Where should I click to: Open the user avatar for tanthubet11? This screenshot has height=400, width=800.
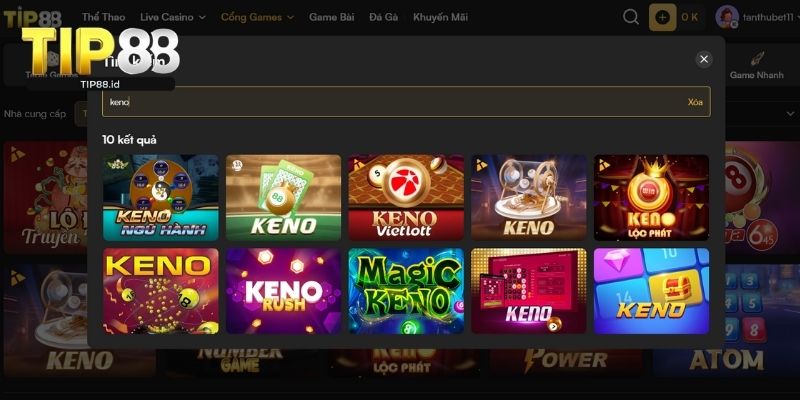pyautogui.click(x=727, y=17)
